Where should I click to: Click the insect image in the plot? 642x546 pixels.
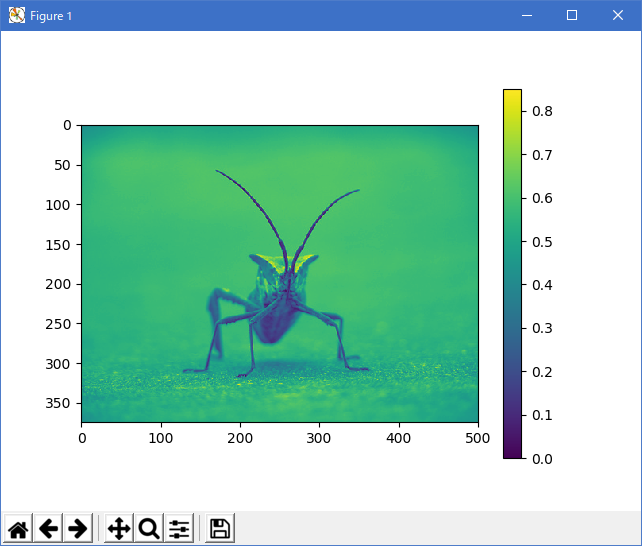tap(280, 274)
